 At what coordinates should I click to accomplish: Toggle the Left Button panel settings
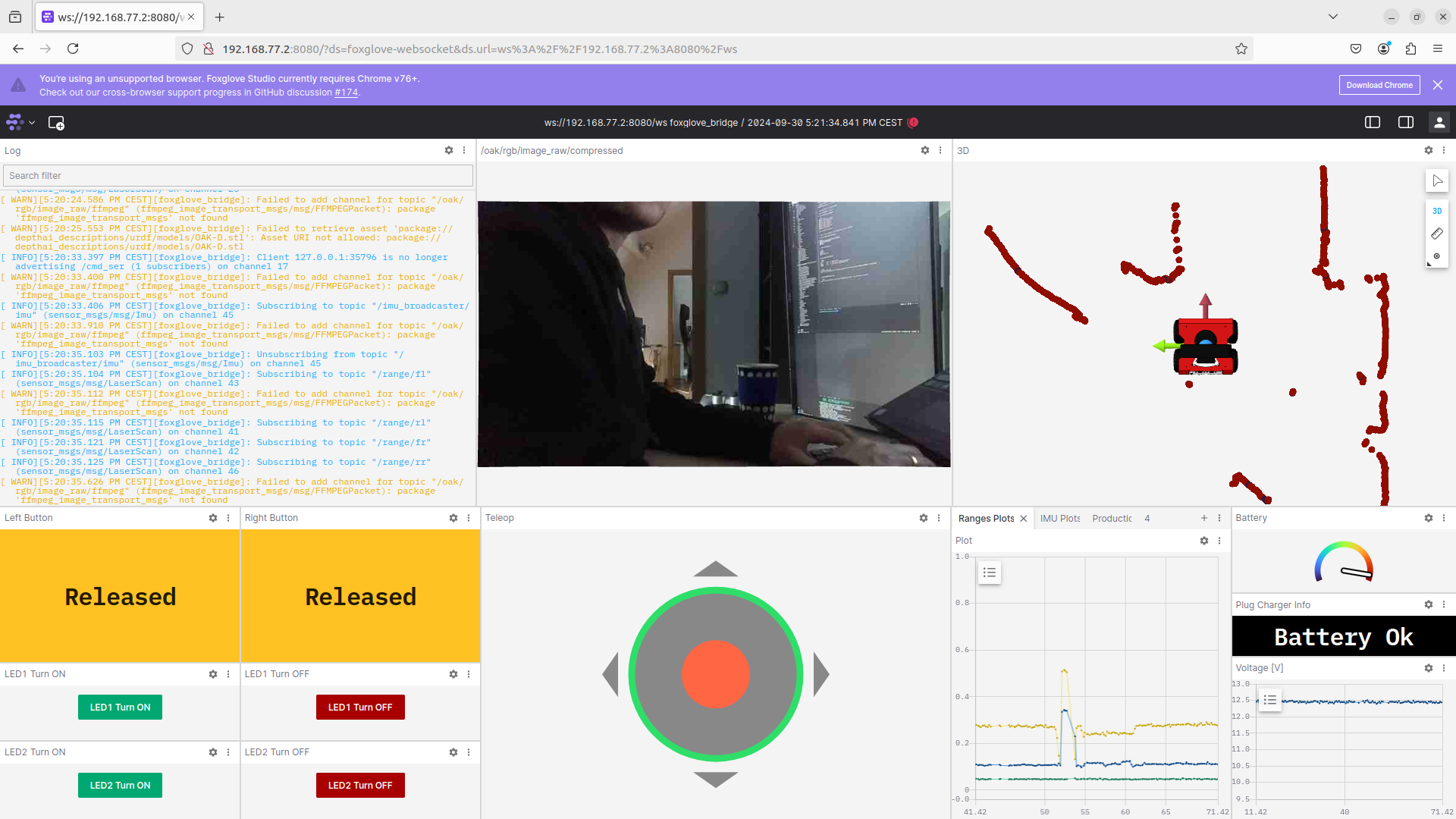pyautogui.click(x=213, y=517)
